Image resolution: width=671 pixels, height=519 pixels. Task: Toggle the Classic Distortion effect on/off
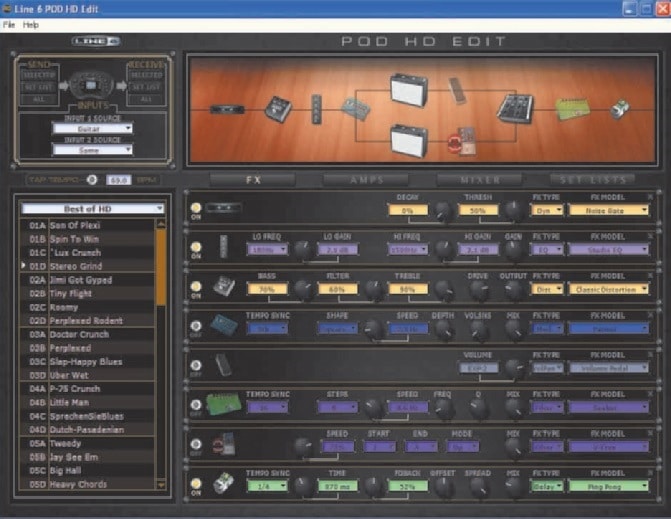tap(196, 286)
